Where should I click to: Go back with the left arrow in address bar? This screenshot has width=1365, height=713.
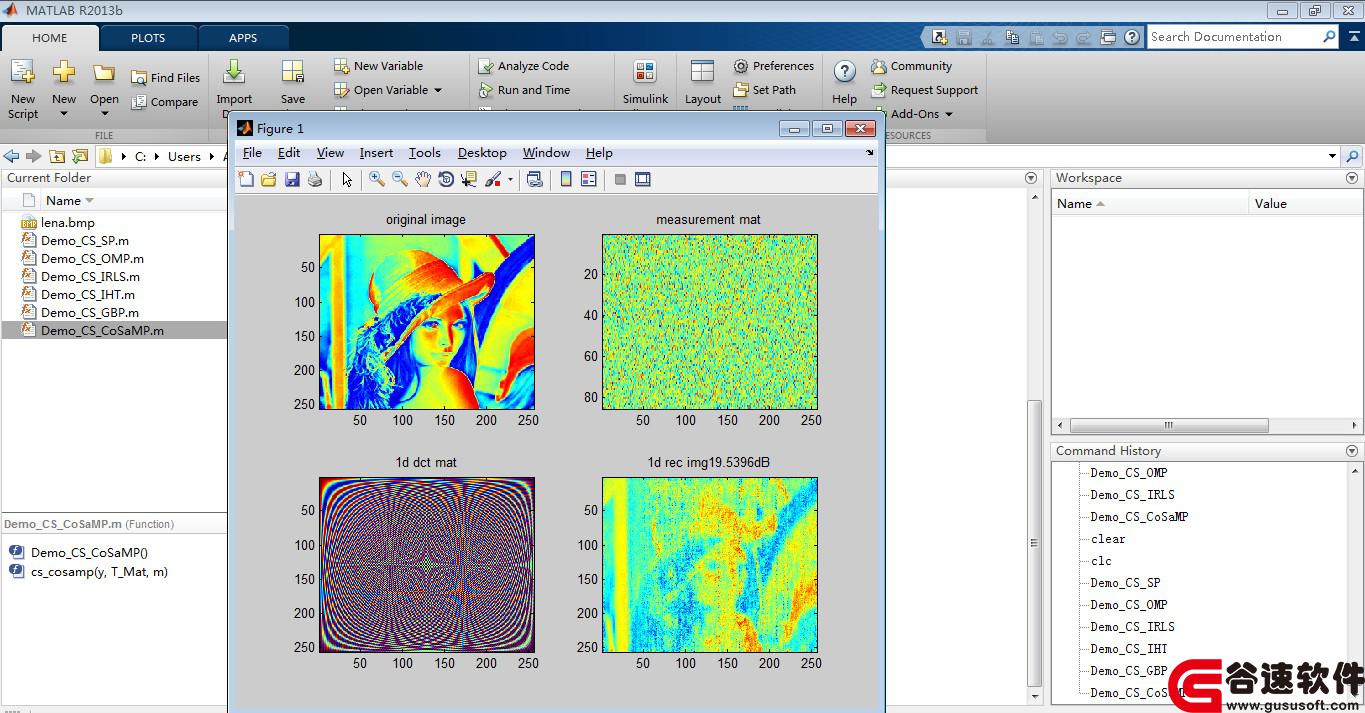pyautogui.click(x=12, y=156)
